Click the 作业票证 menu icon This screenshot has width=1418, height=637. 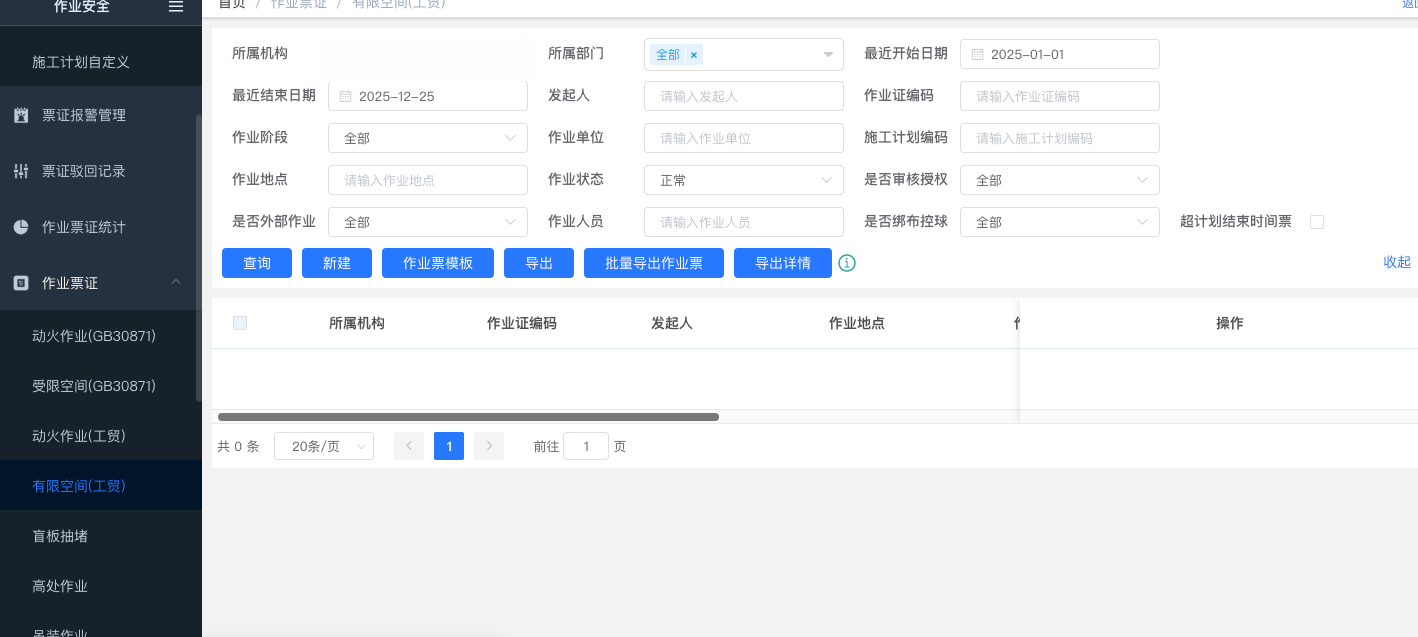tap(21, 283)
